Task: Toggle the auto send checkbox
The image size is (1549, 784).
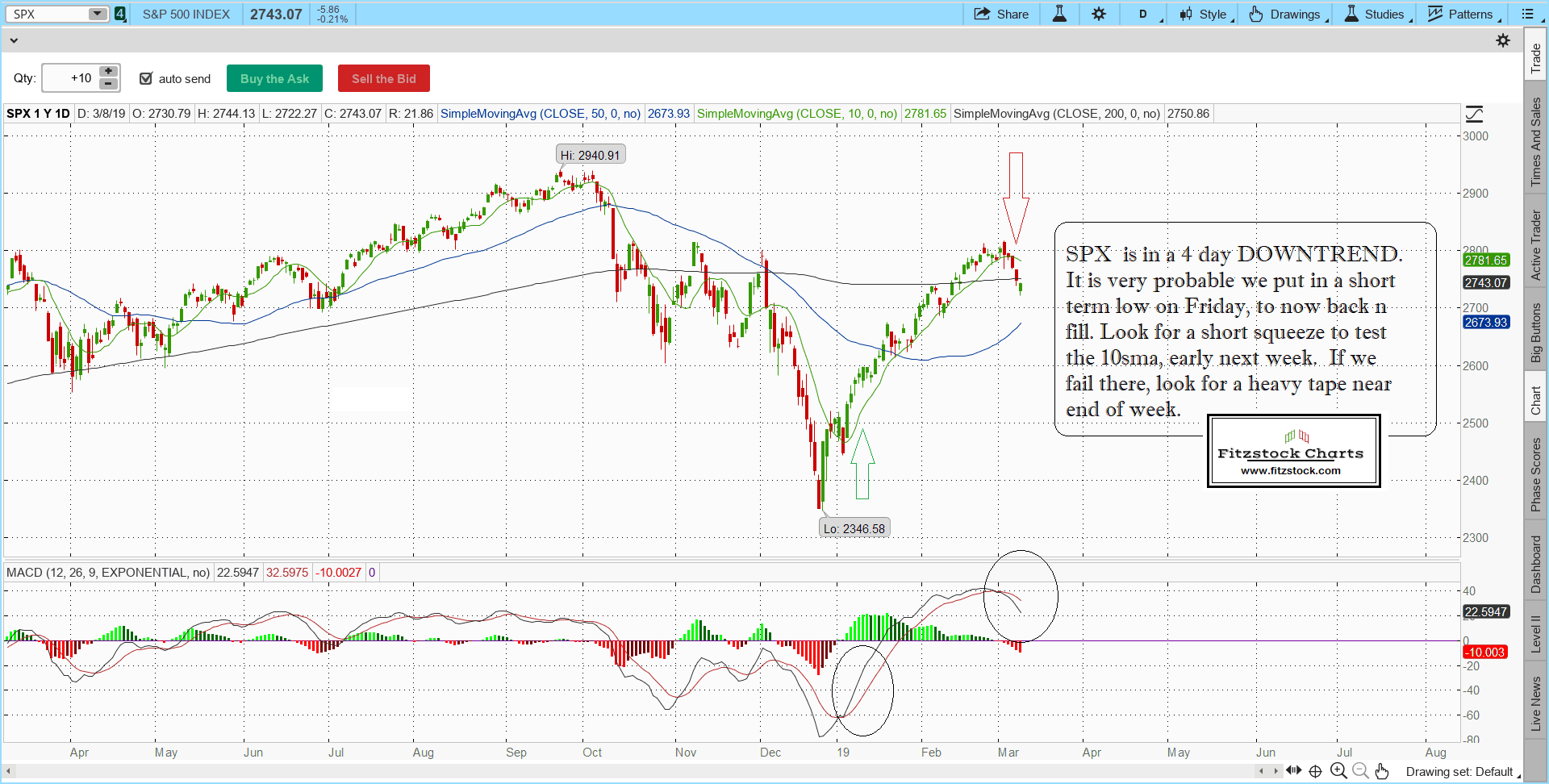Action: coord(146,78)
